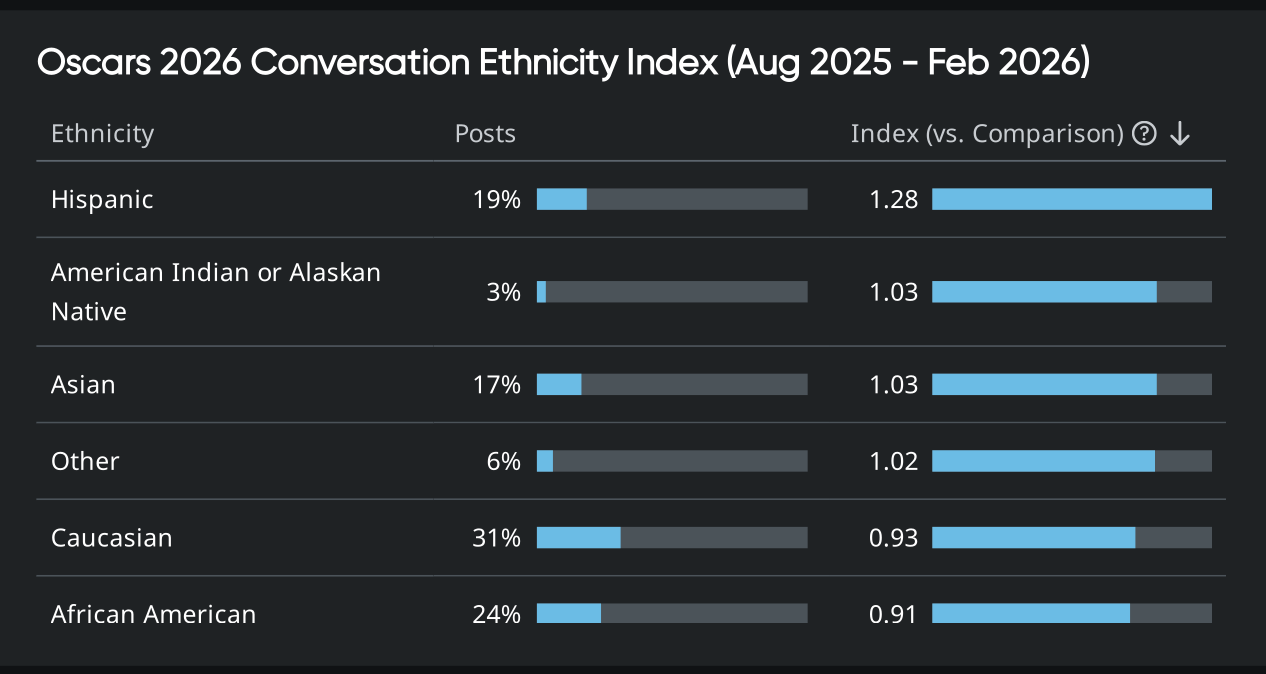This screenshot has height=674, width=1266.
Task: Click Hispanic 19% posts bar
Action: [672, 199]
